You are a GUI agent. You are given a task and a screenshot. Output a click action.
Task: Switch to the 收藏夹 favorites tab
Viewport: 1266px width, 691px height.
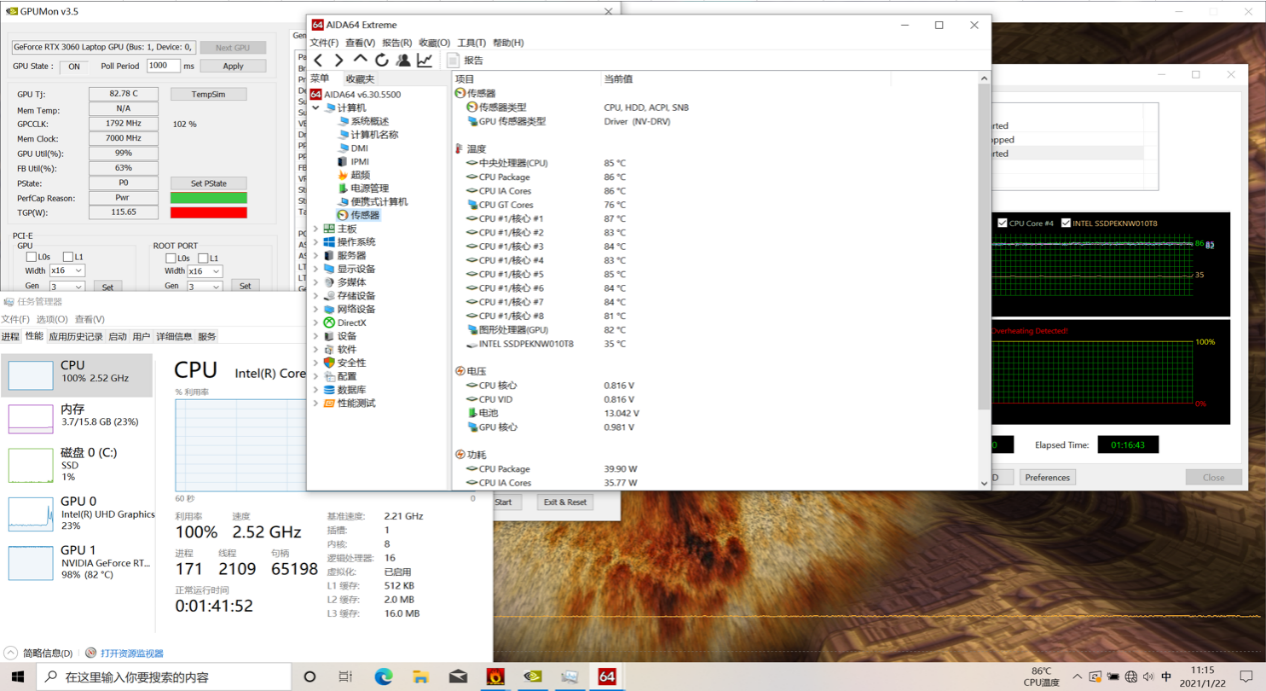tap(360, 78)
